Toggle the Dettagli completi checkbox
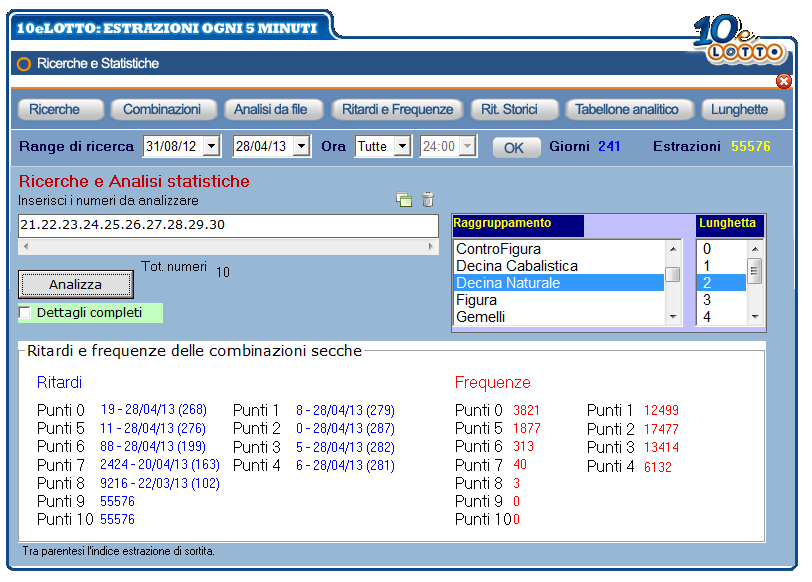This screenshot has height=582, width=812. coord(24,313)
